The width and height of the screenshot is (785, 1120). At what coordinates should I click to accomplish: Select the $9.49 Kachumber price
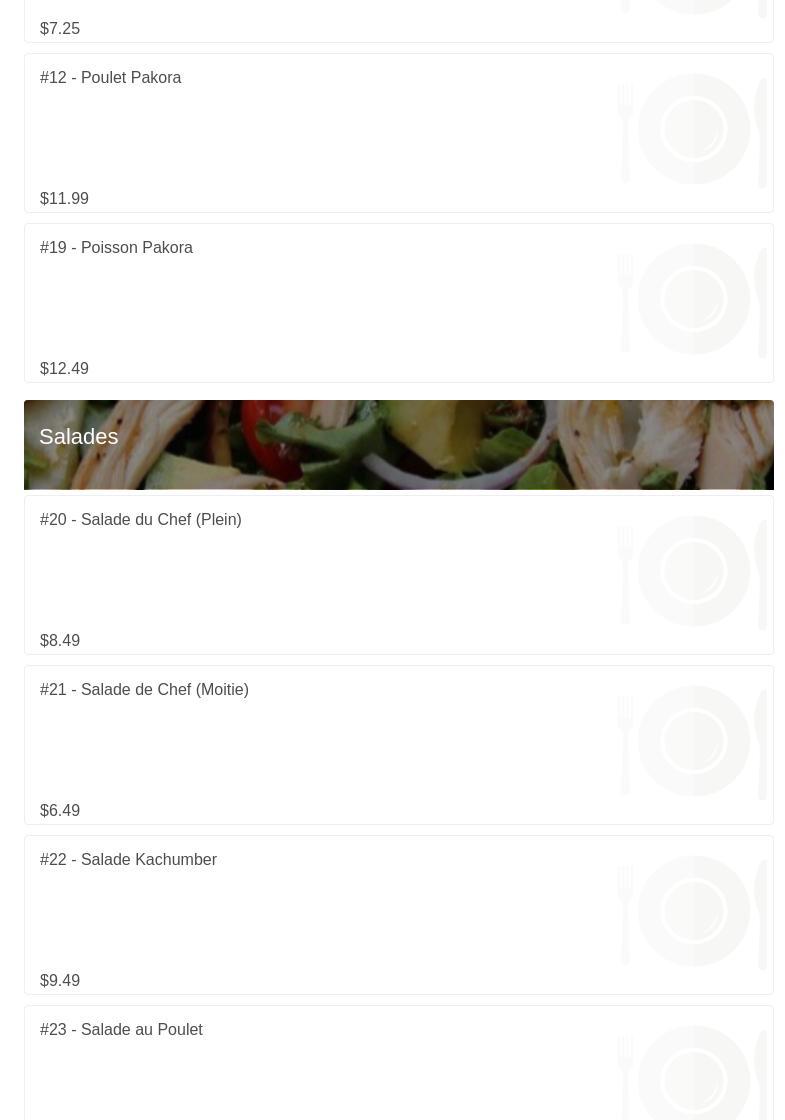click(x=60, y=981)
